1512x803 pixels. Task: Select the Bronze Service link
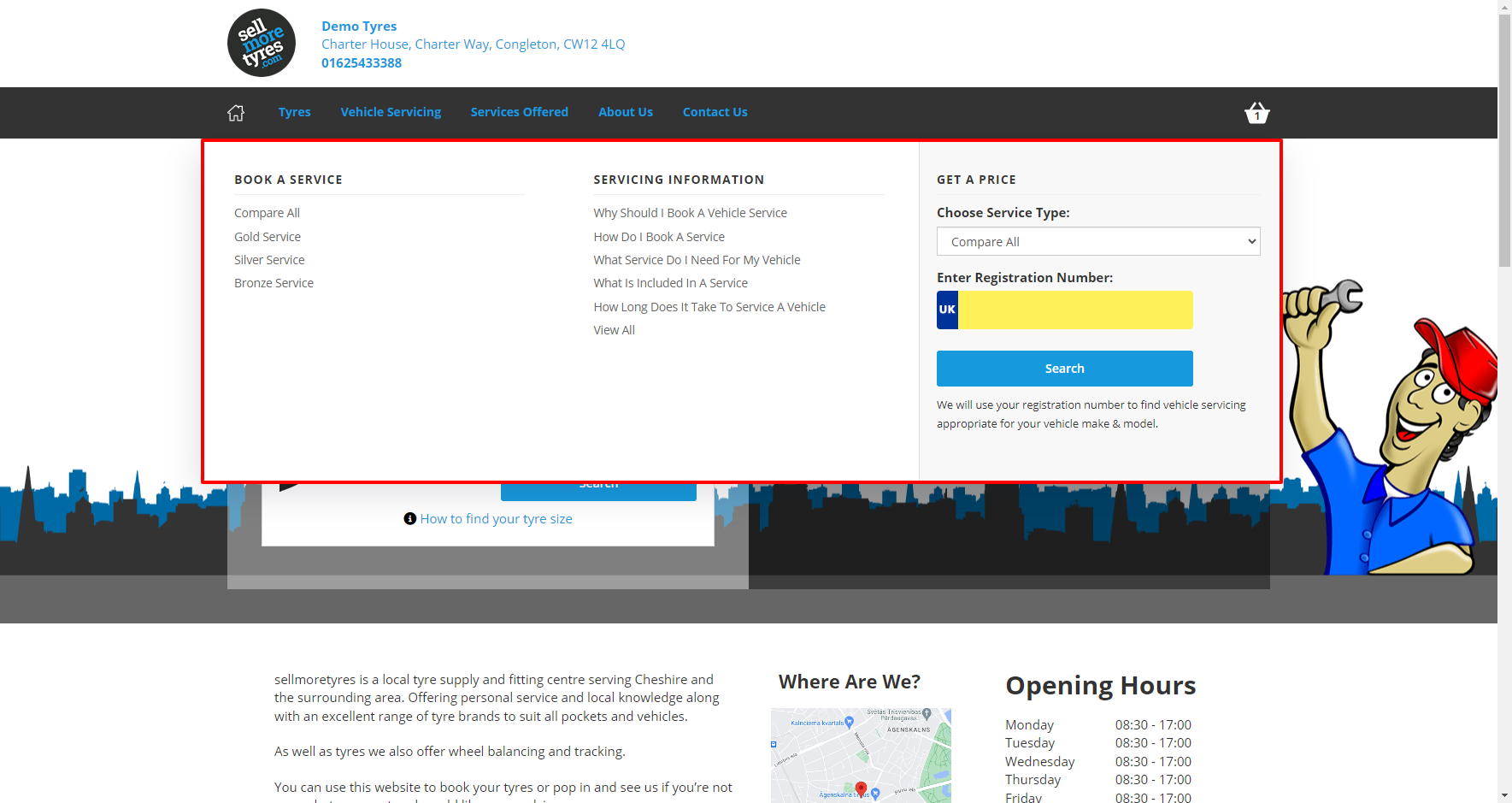coord(274,282)
